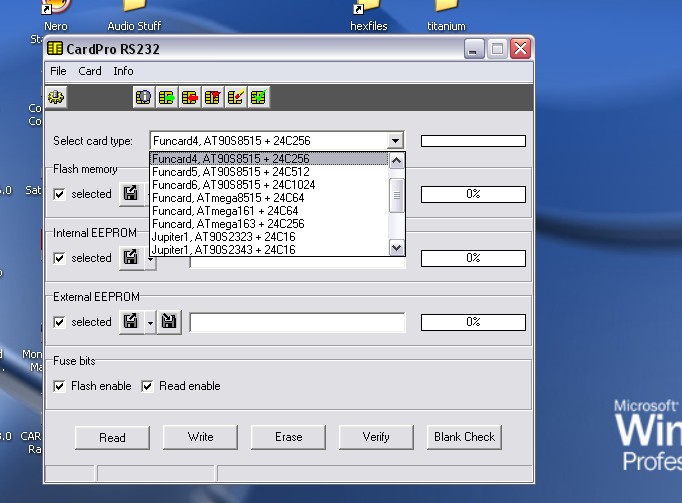Open the Card menu
Viewport: 682px width, 503px height.
90,71
